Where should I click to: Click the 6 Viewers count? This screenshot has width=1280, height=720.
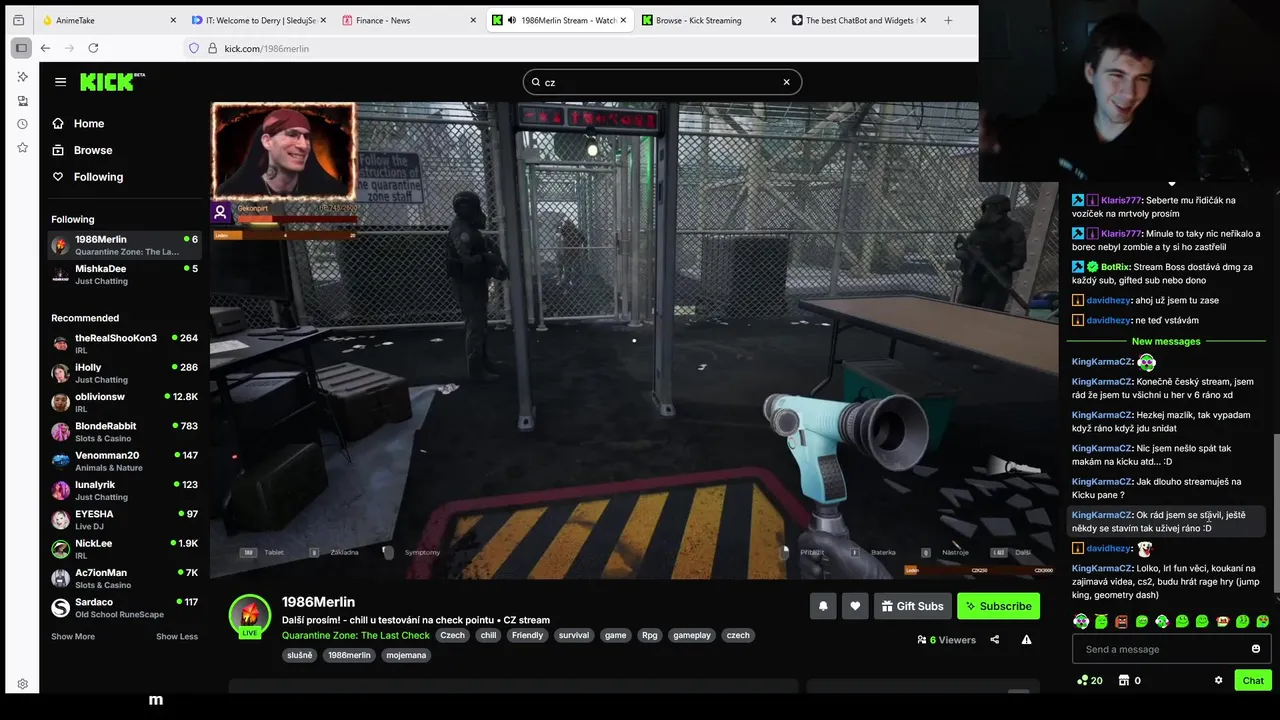[946, 640]
